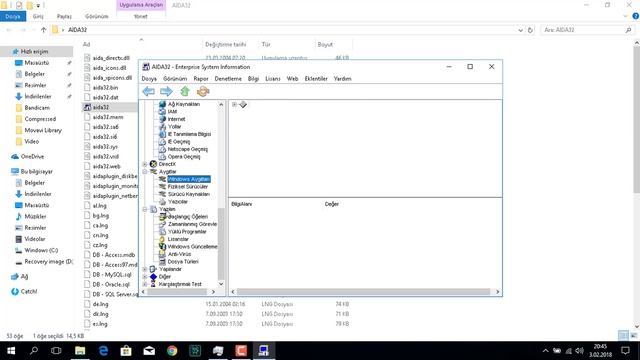This screenshot has width=640, height=360.
Task: Click the right pane horizontal scrollbar
Action: tap(363, 292)
